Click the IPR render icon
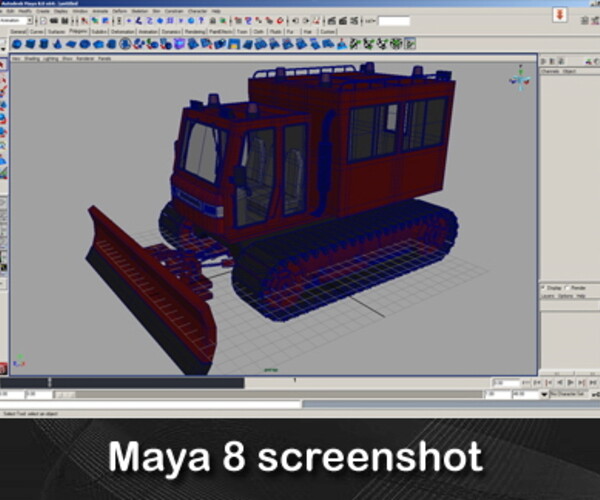Screen dimensions: 600x500 tap(343, 21)
